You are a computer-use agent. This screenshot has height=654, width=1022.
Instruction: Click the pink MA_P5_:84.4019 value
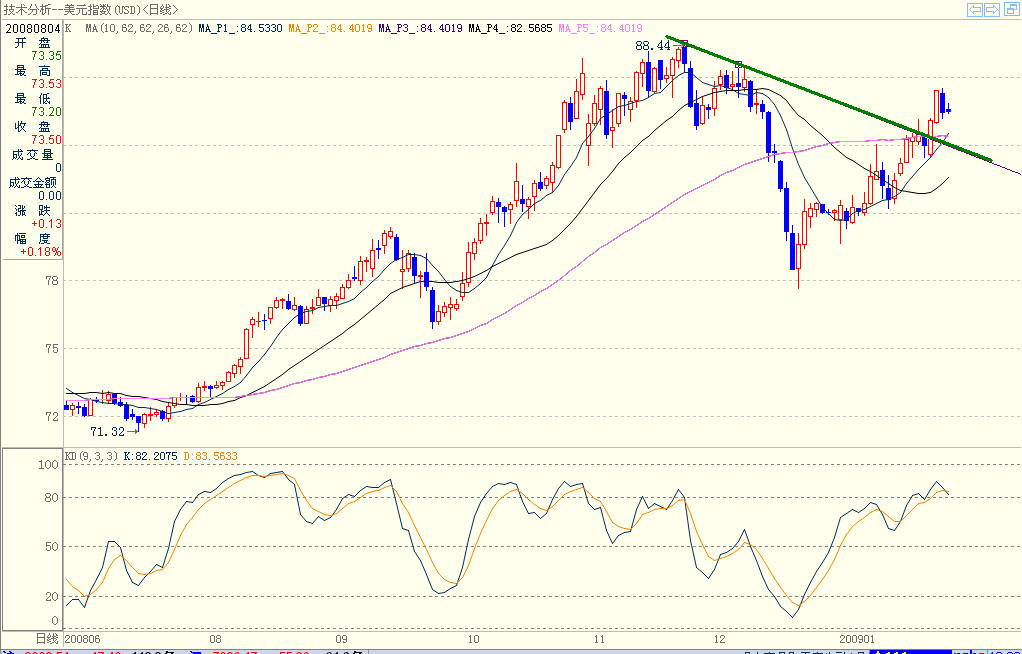[x=600, y=28]
